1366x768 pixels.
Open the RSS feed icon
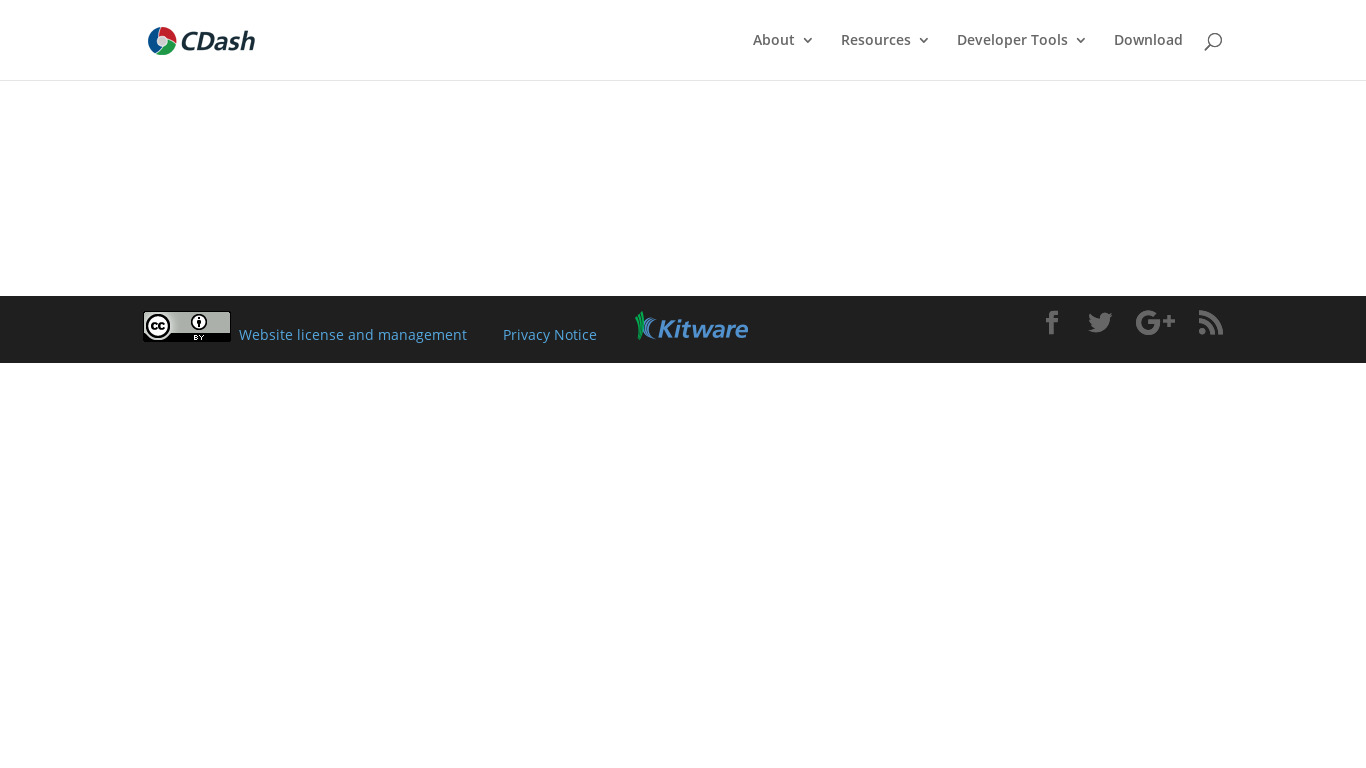click(x=1211, y=323)
